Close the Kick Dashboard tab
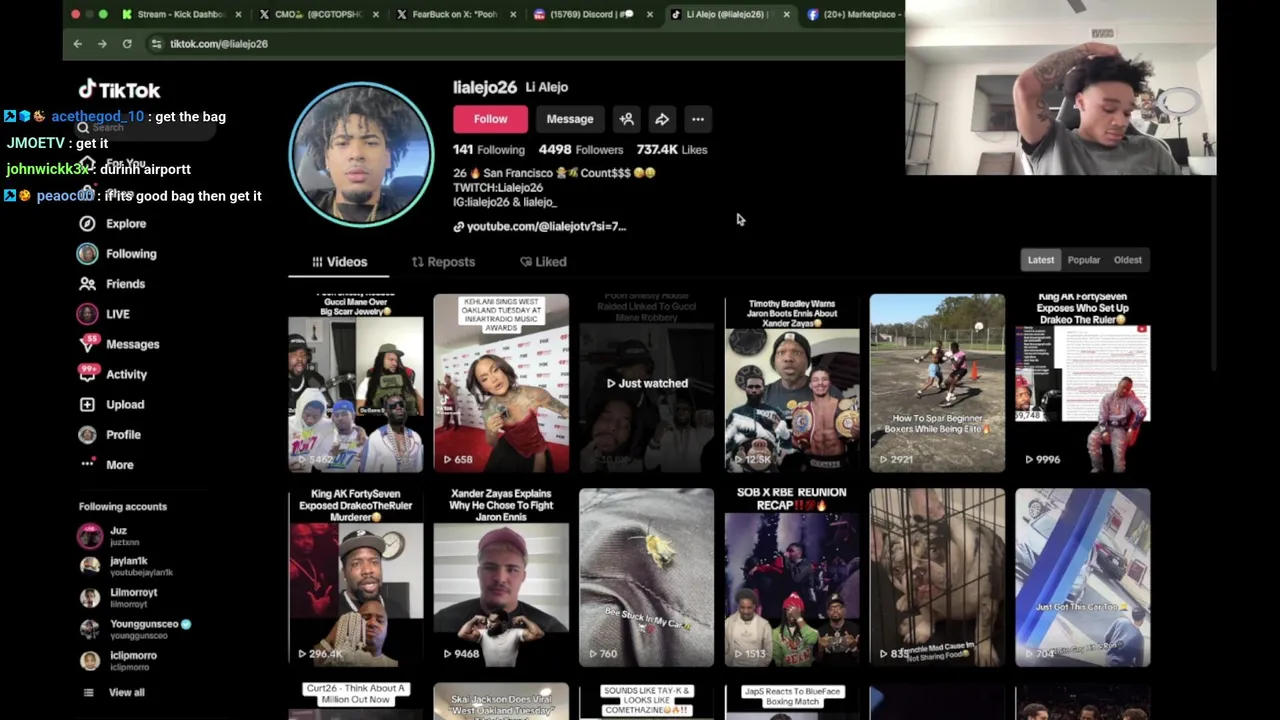Viewport: 1280px width, 720px height. tap(238, 14)
